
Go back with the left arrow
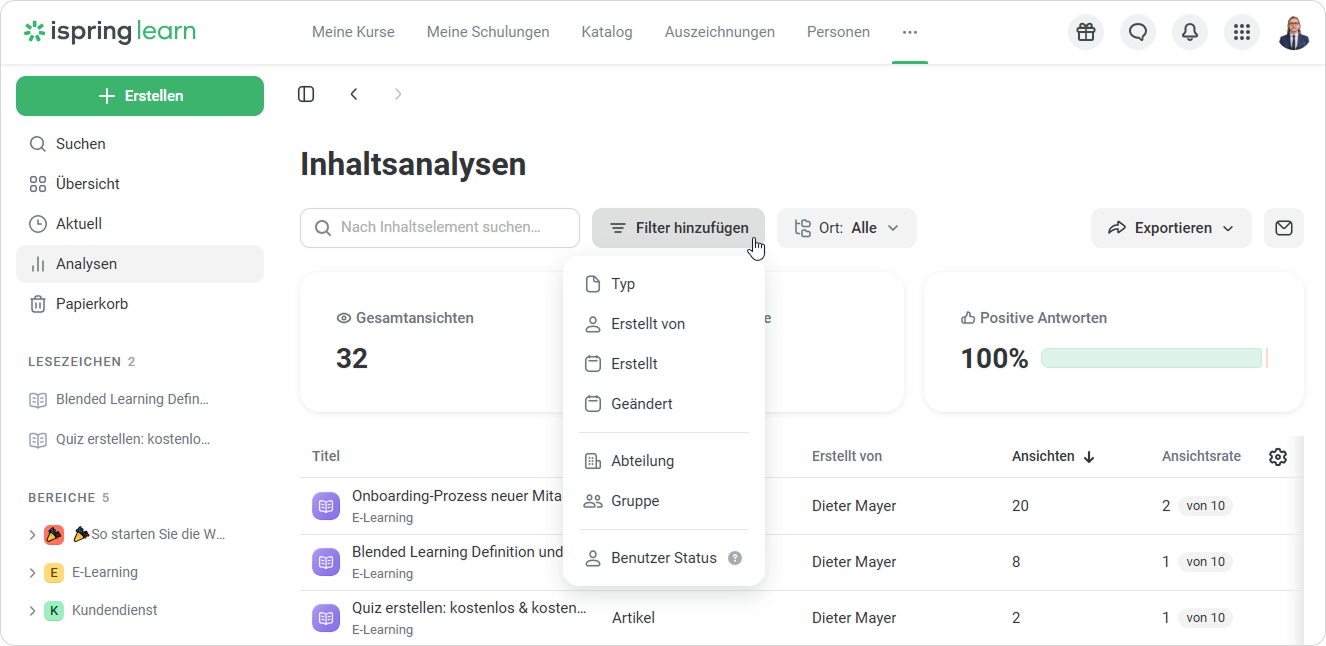[x=354, y=94]
